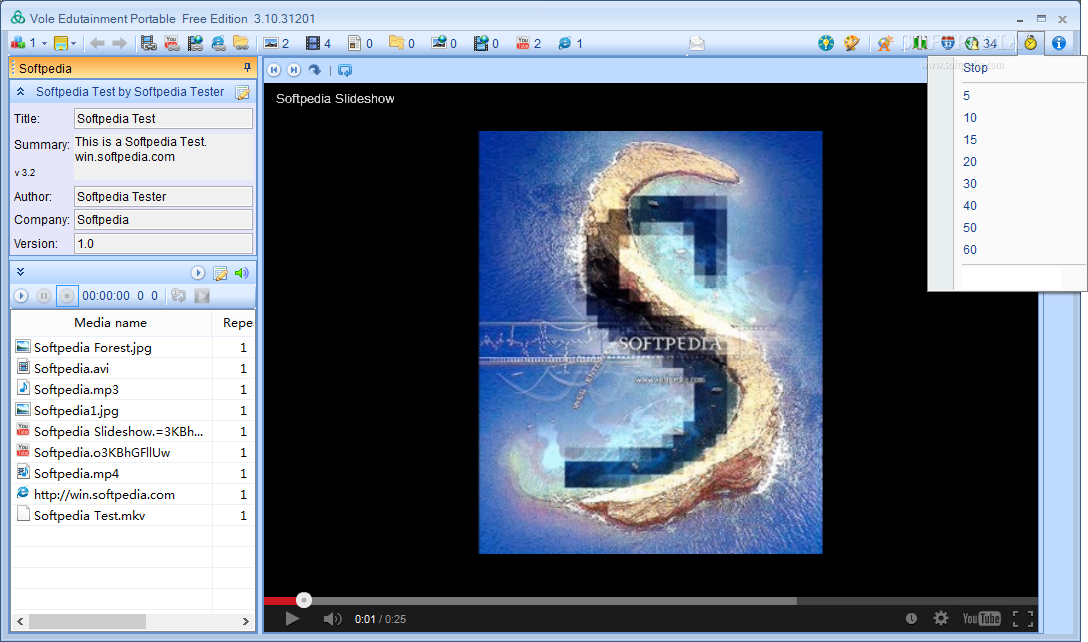This screenshot has height=642, width=1088.
Task: Click the yellow save disk icon
Action: [x=61, y=43]
